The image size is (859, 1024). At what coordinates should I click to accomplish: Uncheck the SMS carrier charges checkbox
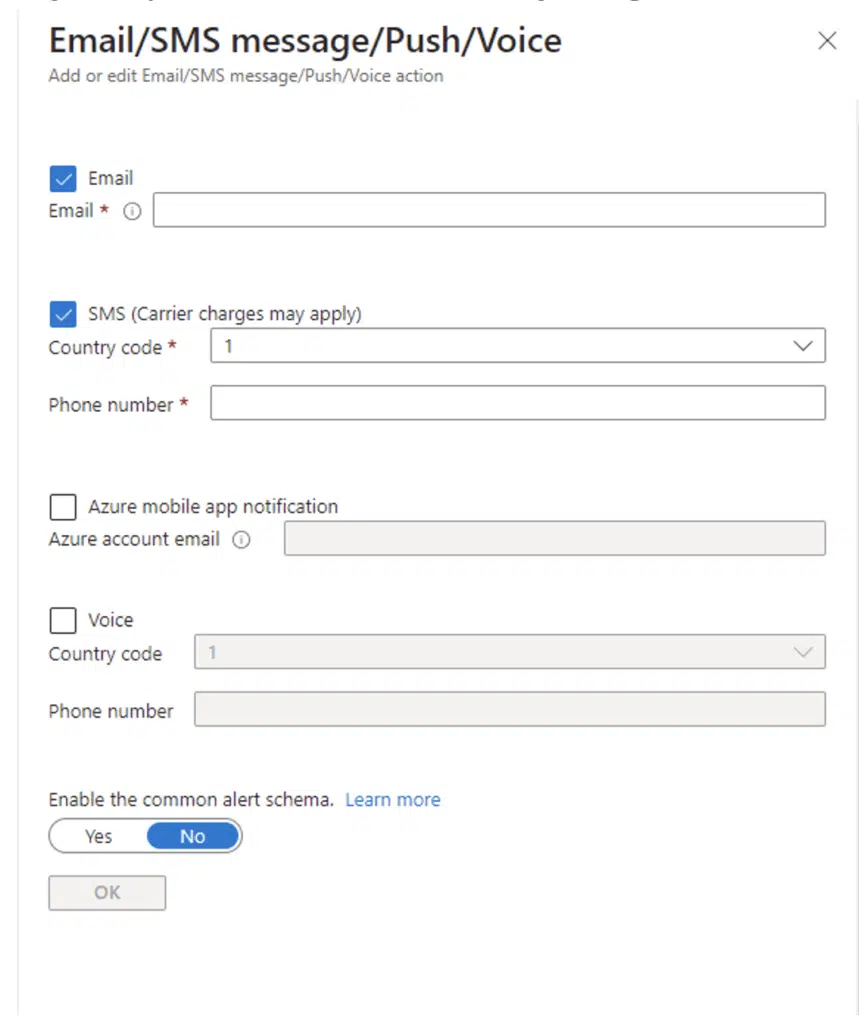(x=63, y=314)
